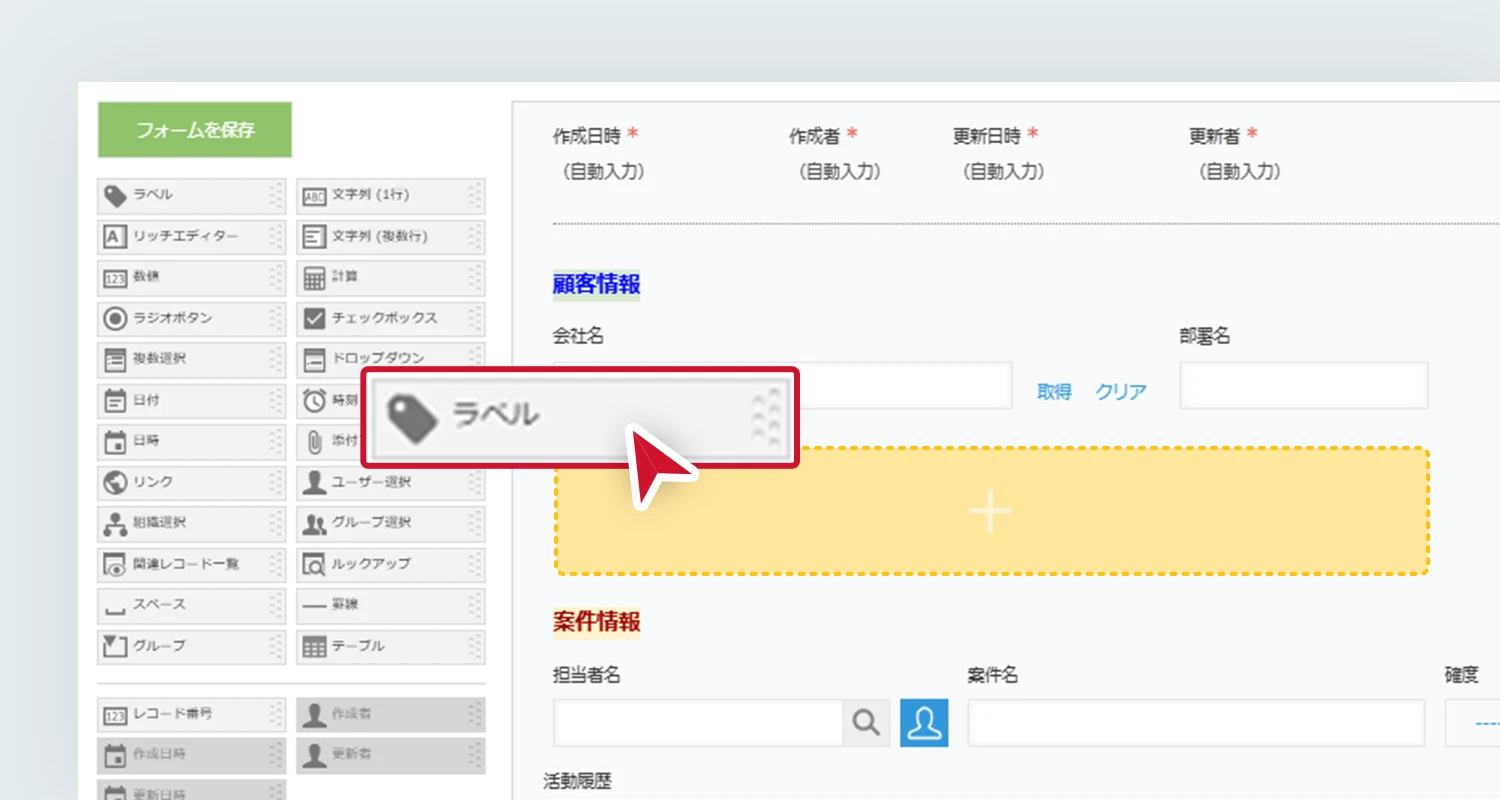The height and width of the screenshot is (800, 1500).
Task: Pick the 組織選択 field type
Action: 192,523
